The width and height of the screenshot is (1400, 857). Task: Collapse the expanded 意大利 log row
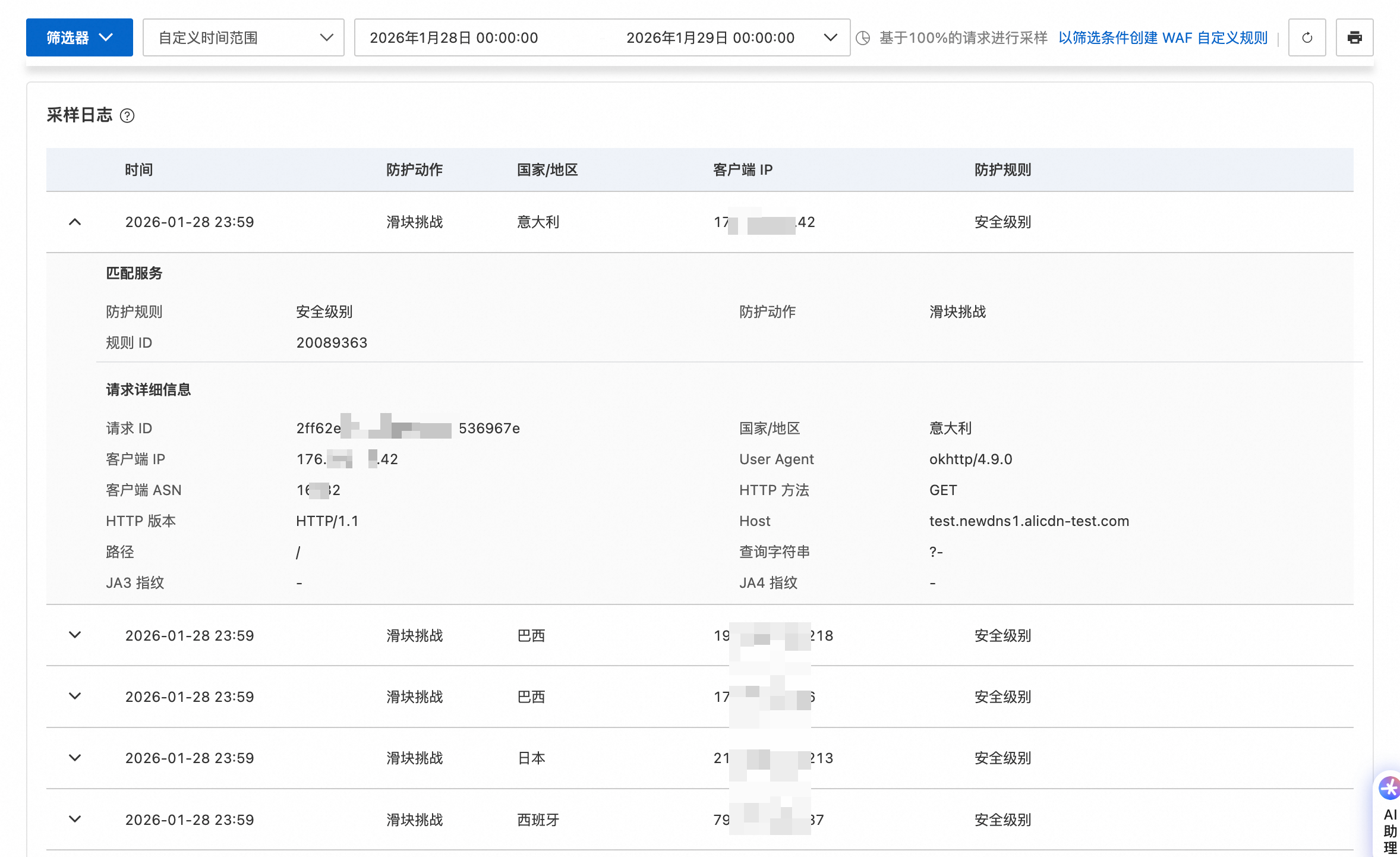tap(75, 222)
